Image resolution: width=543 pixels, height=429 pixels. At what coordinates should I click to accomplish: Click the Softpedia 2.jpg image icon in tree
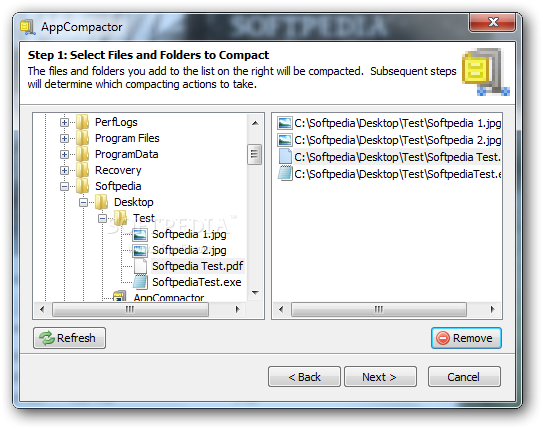pos(140,250)
